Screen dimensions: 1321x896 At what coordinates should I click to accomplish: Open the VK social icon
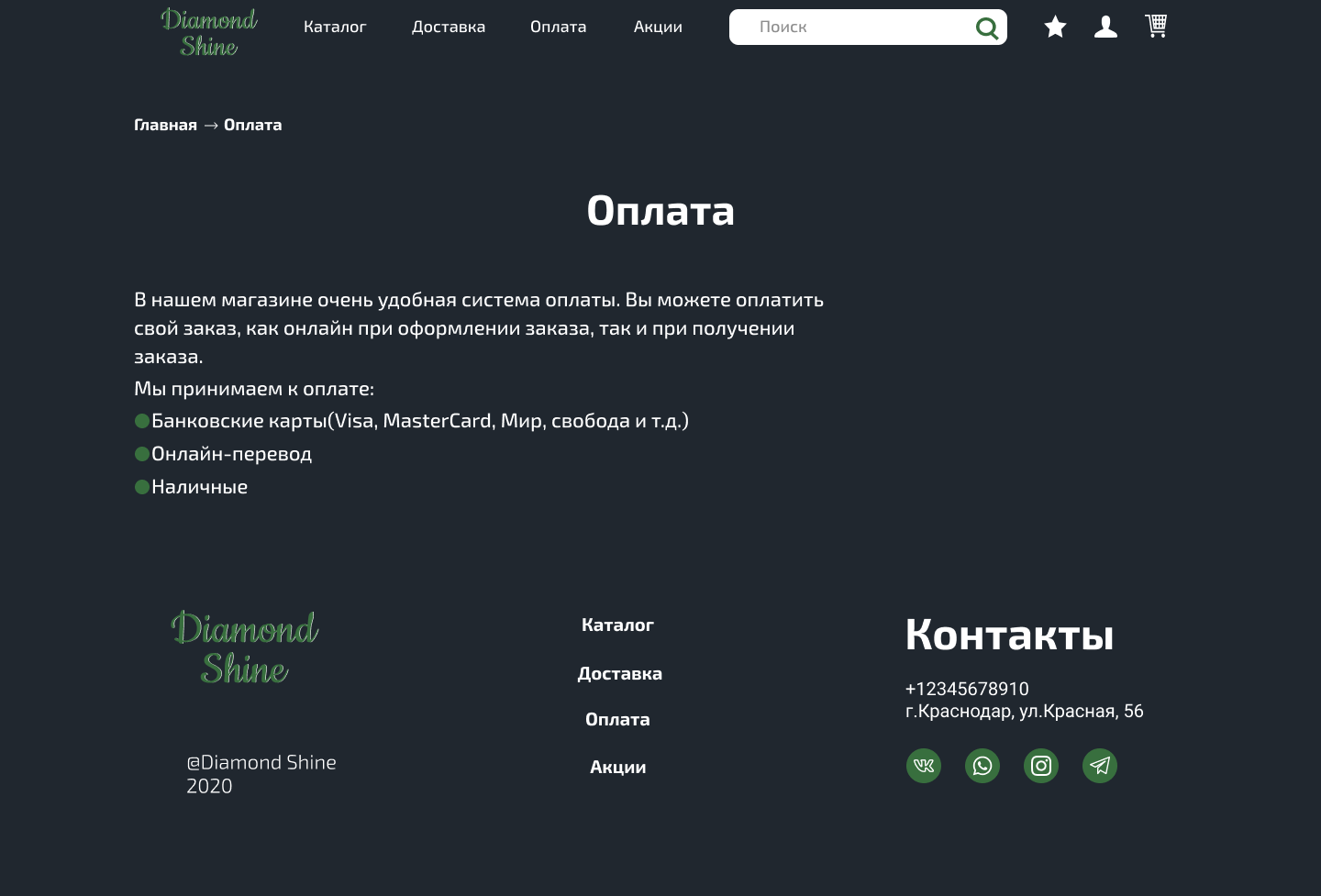tap(924, 766)
